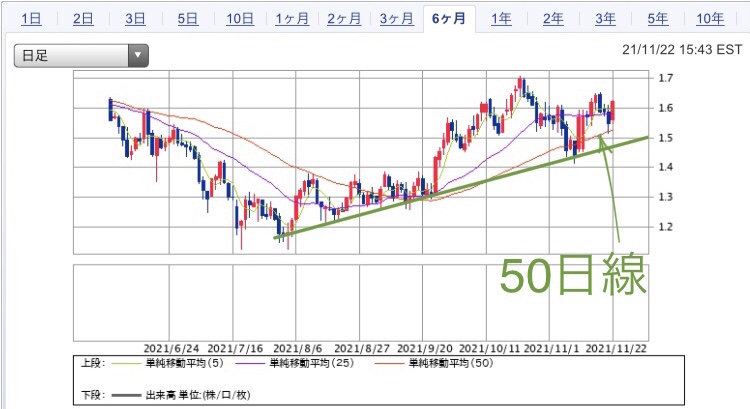
Task: Click the gray volume line swatch
Action: 127,396
